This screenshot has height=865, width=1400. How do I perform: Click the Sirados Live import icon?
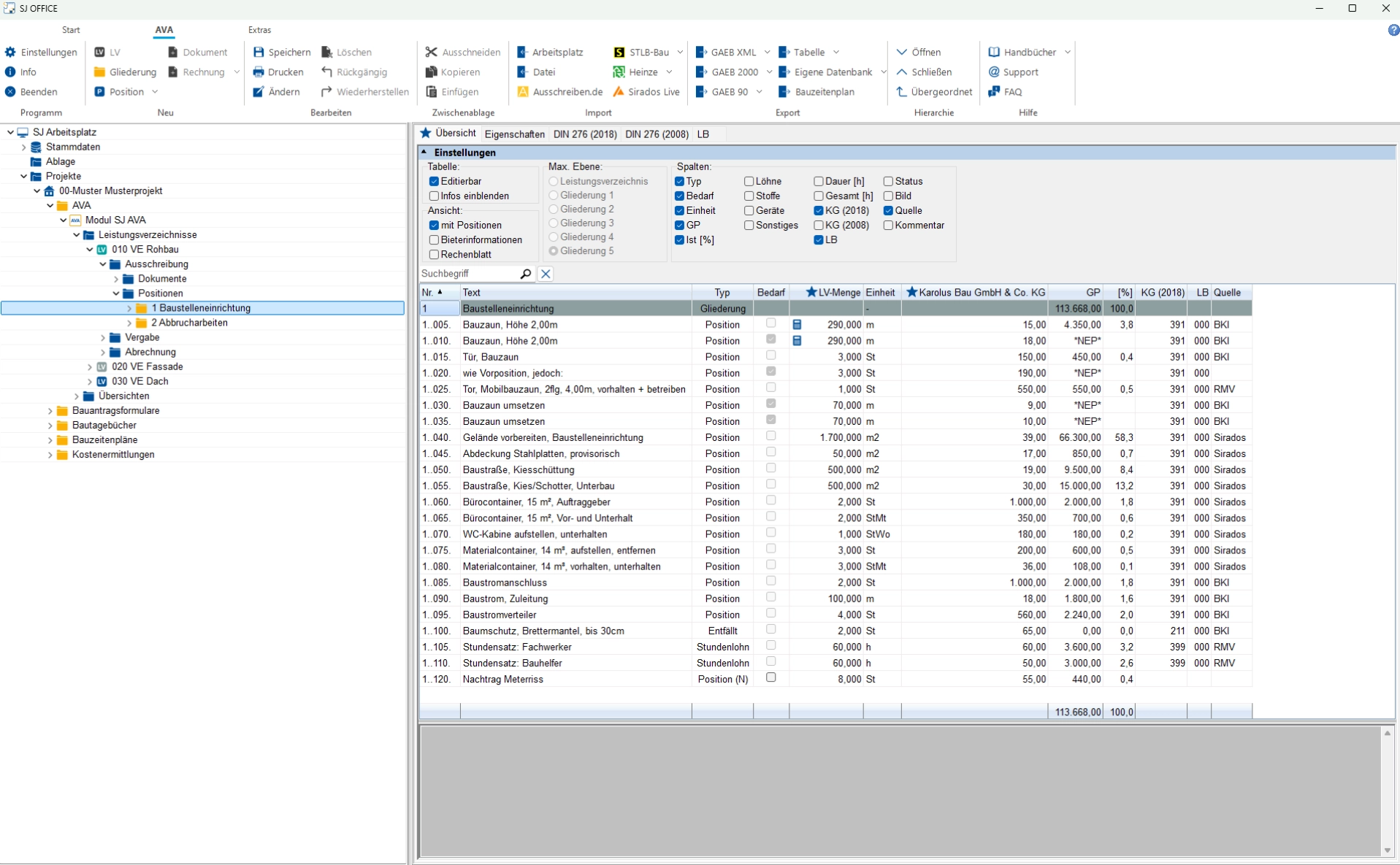pyautogui.click(x=619, y=91)
